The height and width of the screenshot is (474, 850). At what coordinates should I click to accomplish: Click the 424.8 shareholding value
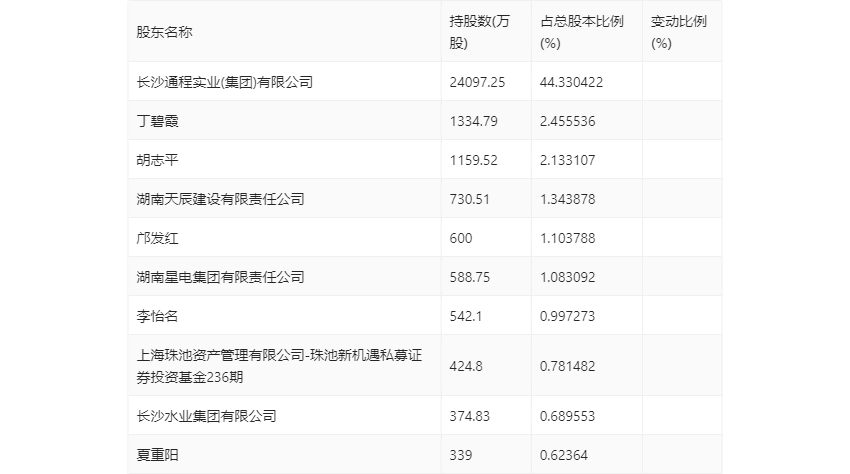[466, 366]
